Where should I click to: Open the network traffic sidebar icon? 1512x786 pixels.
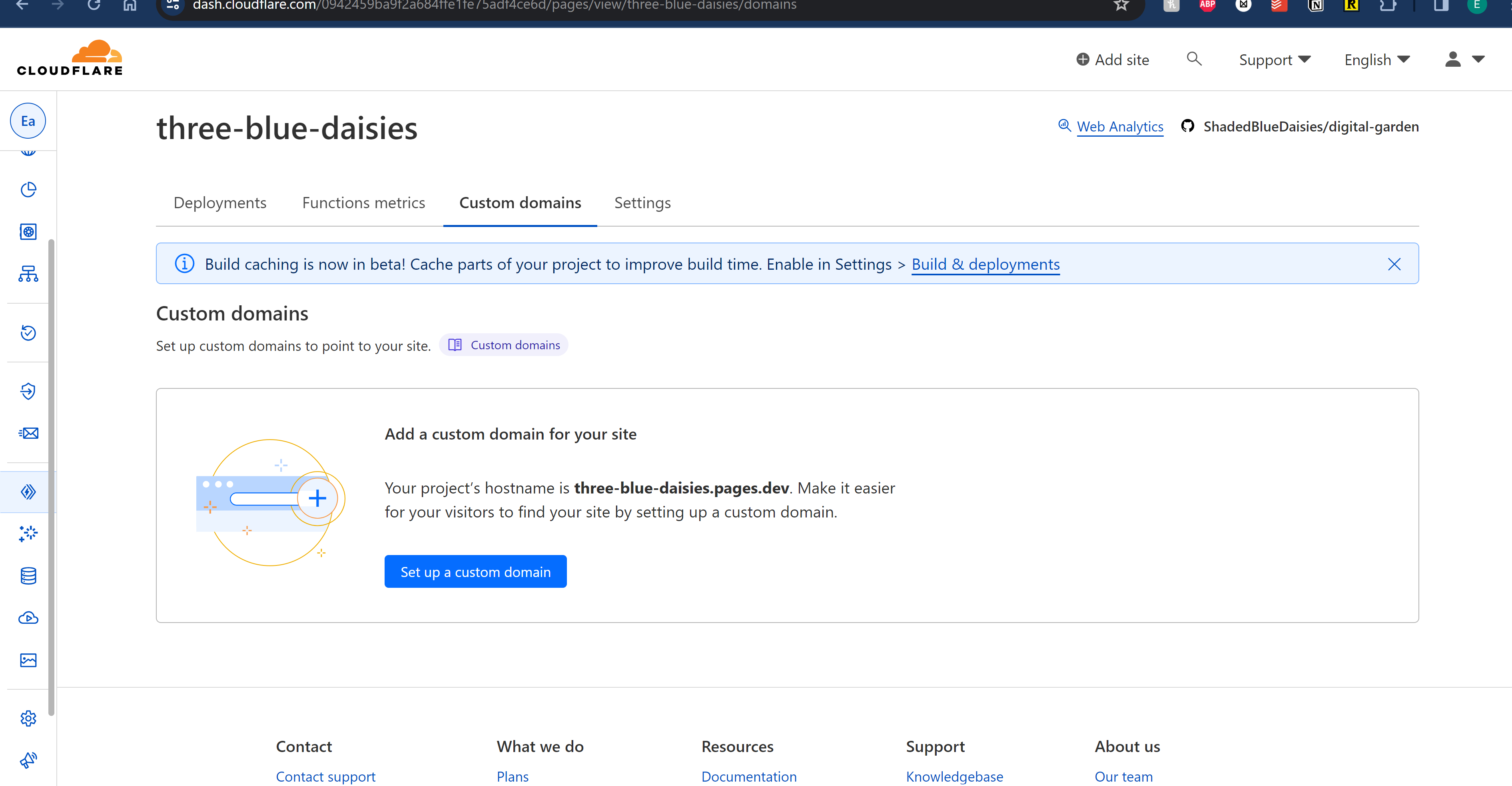pyautogui.click(x=28, y=274)
